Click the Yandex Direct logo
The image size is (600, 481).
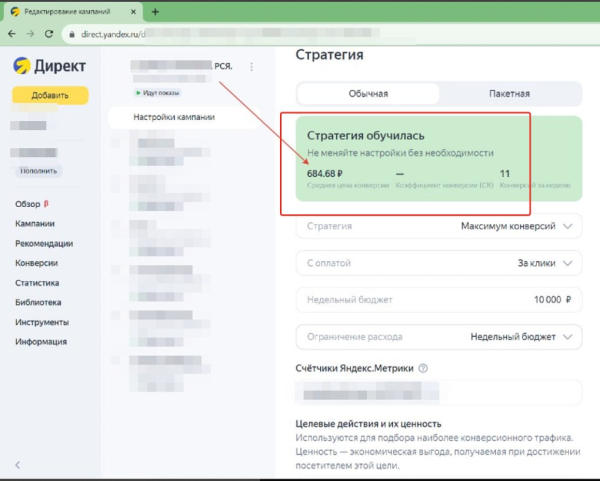coord(49,66)
